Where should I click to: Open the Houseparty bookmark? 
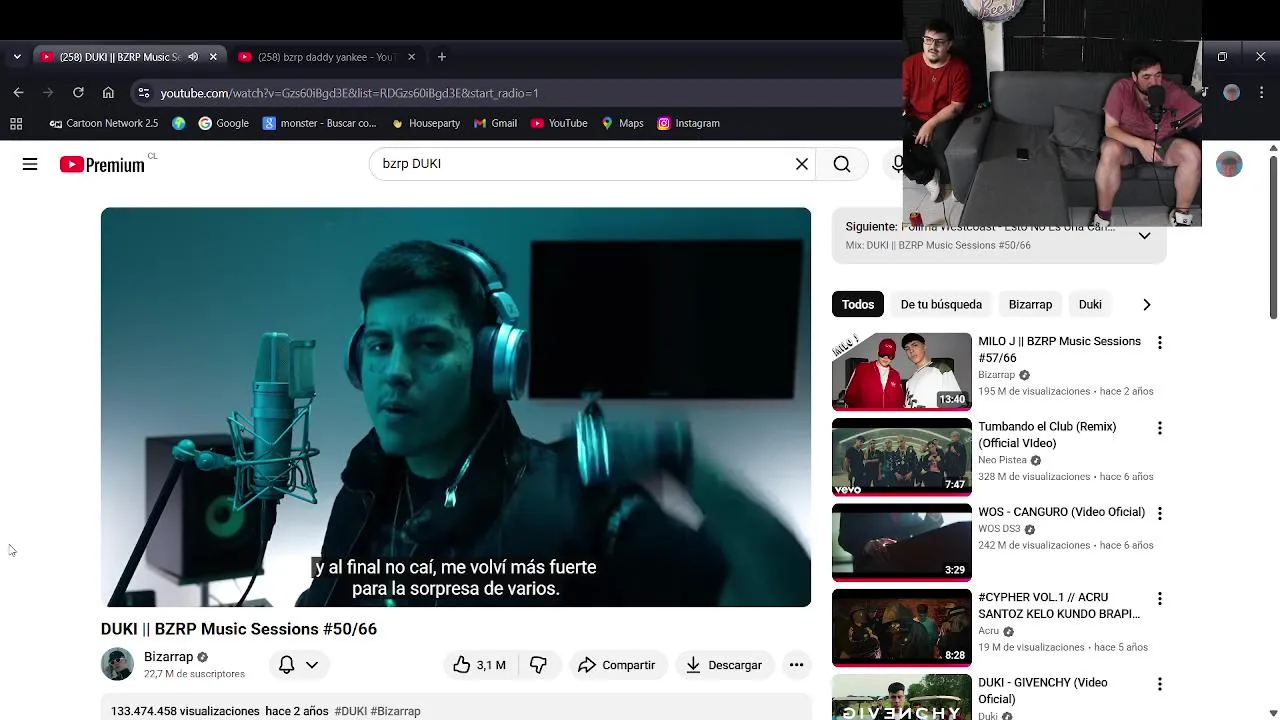426,123
